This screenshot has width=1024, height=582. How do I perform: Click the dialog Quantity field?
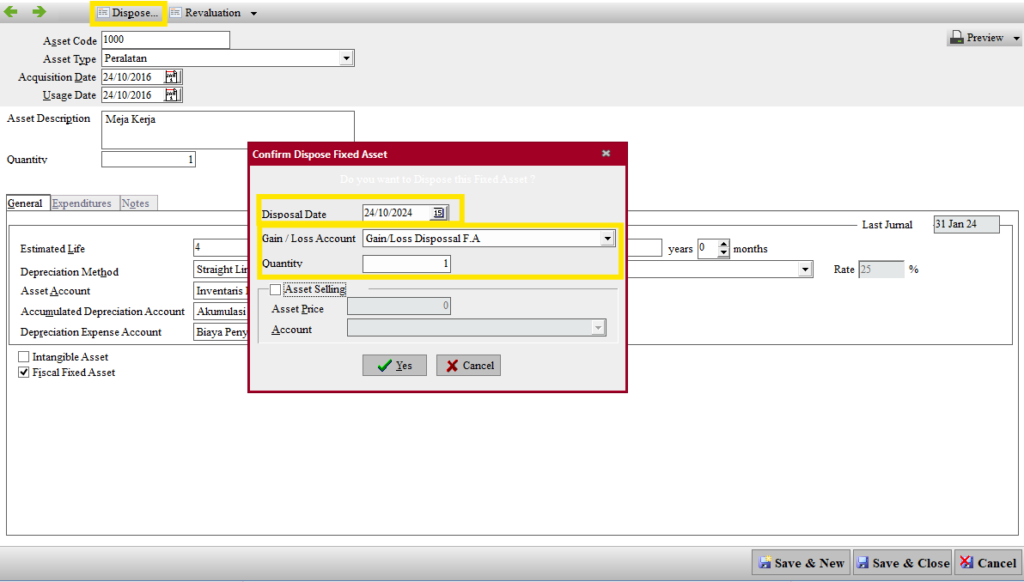pyautogui.click(x=406, y=264)
